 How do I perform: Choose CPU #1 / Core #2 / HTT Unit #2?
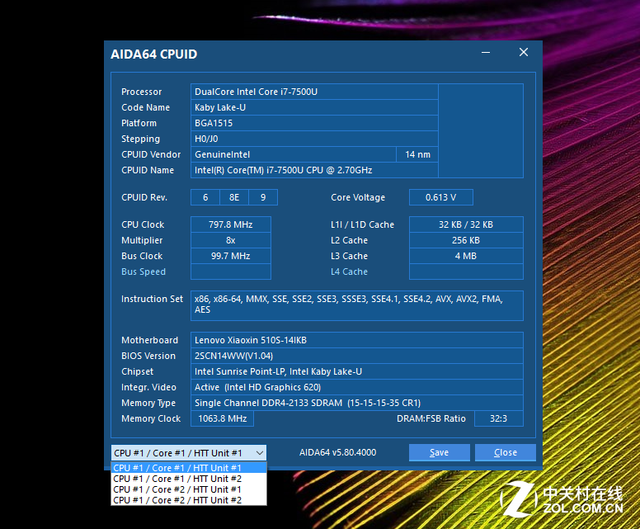189,500
